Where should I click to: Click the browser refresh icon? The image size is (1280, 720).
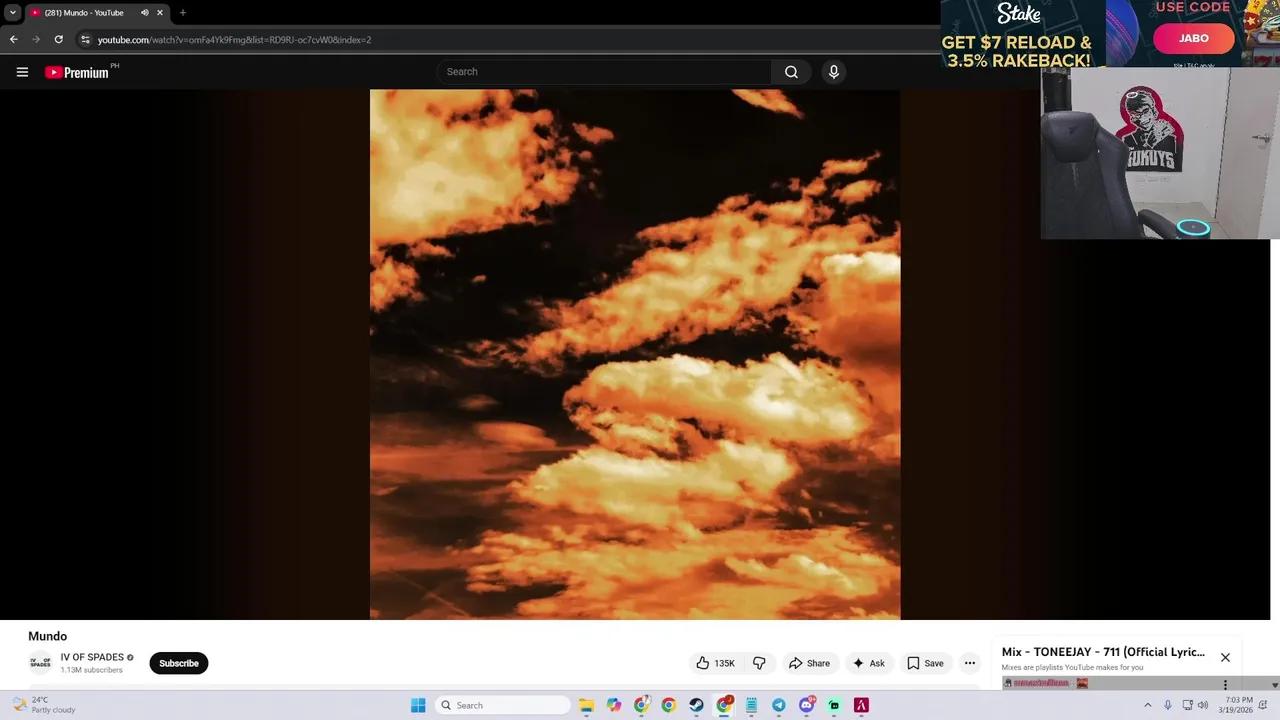click(58, 40)
